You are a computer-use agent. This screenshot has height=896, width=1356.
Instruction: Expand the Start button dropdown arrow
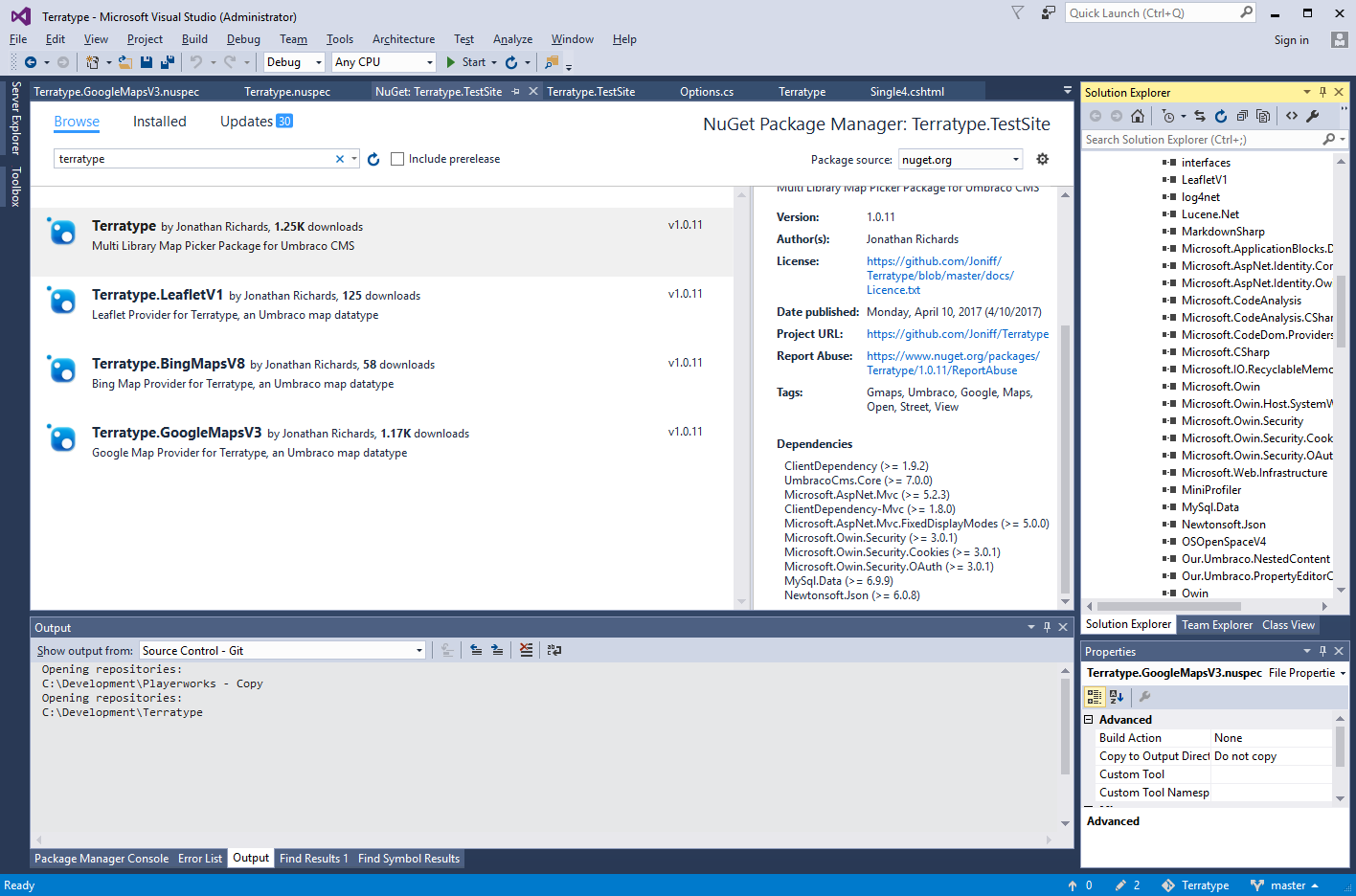[494, 62]
